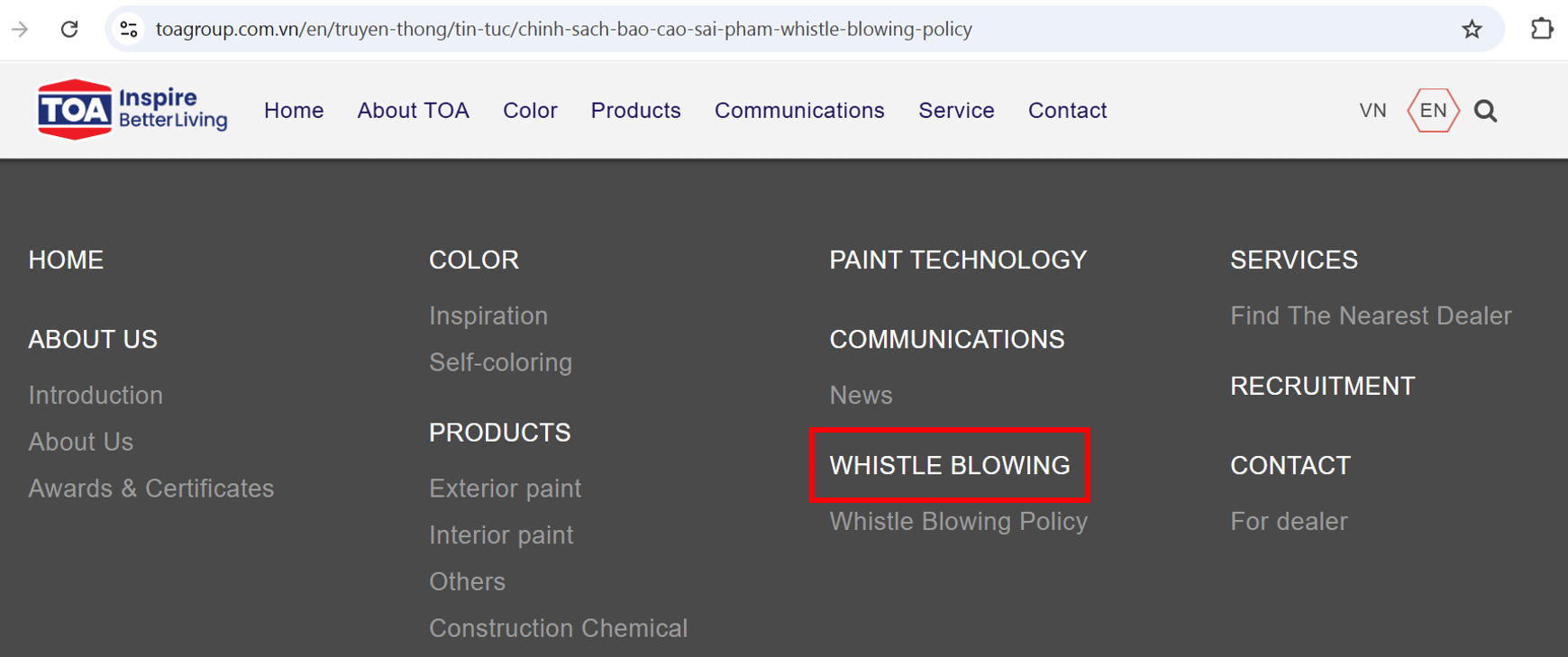The image size is (1568, 657).
Task: Open the Communications navigation menu
Action: pyautogui.click(x=799, y=111)
